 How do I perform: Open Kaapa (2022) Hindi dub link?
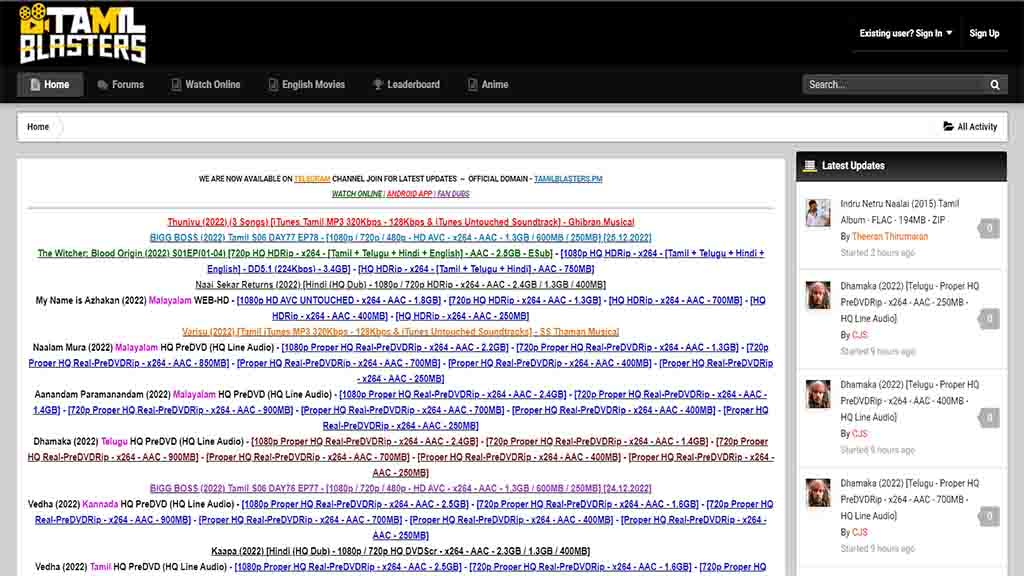[x=400, y=551]
